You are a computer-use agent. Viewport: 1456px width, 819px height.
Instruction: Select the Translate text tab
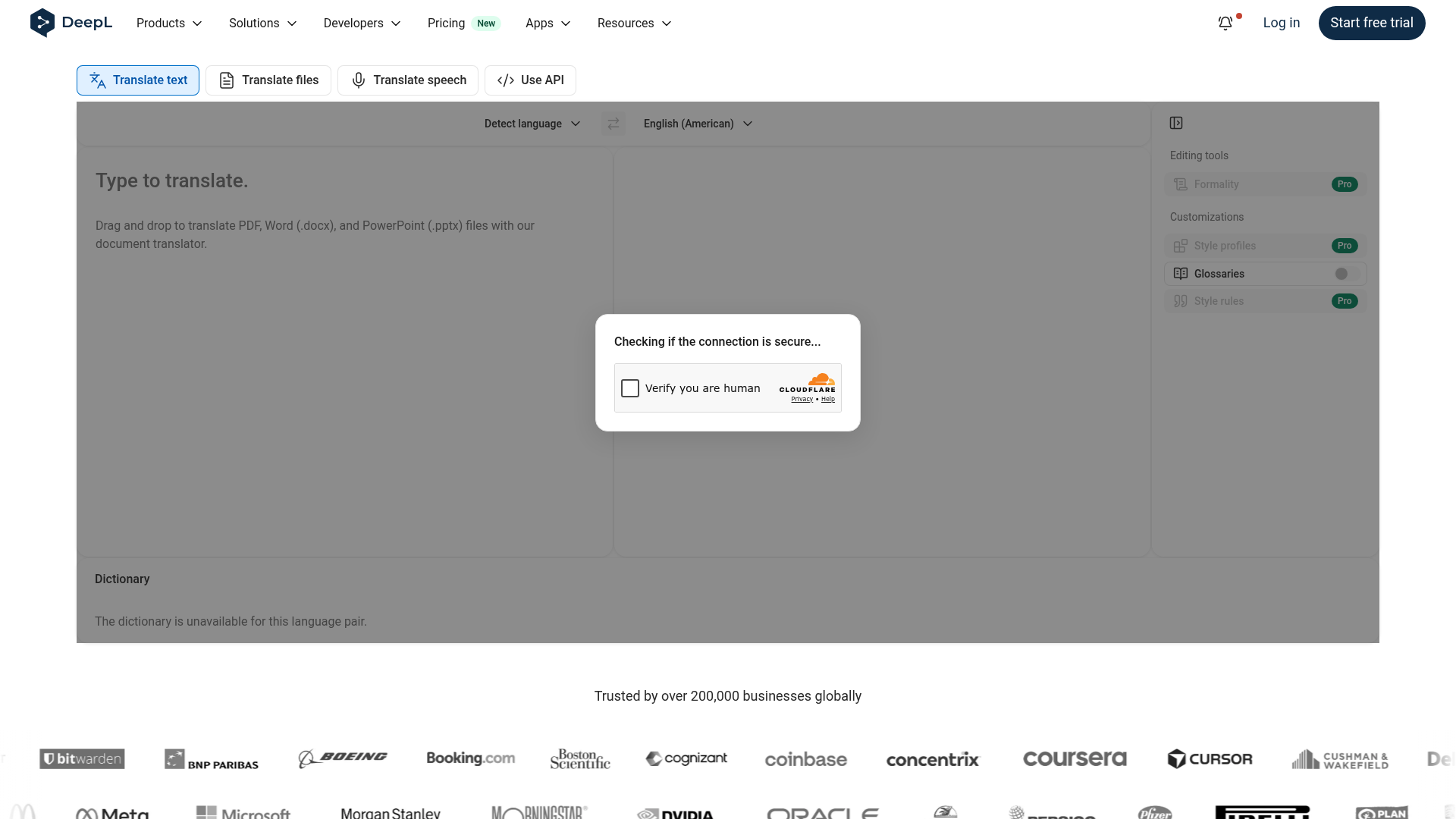(x=138, y=80)
